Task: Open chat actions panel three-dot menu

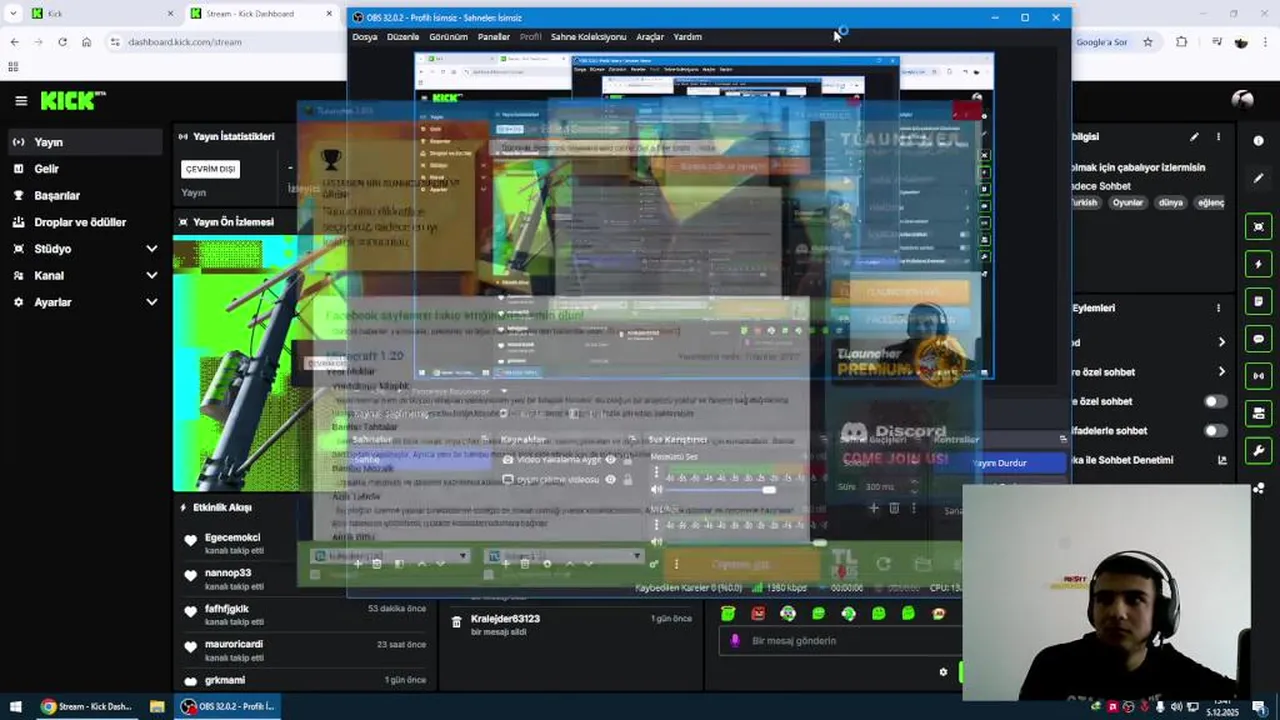Action: pyautogui.click(x=1218, y=308)
